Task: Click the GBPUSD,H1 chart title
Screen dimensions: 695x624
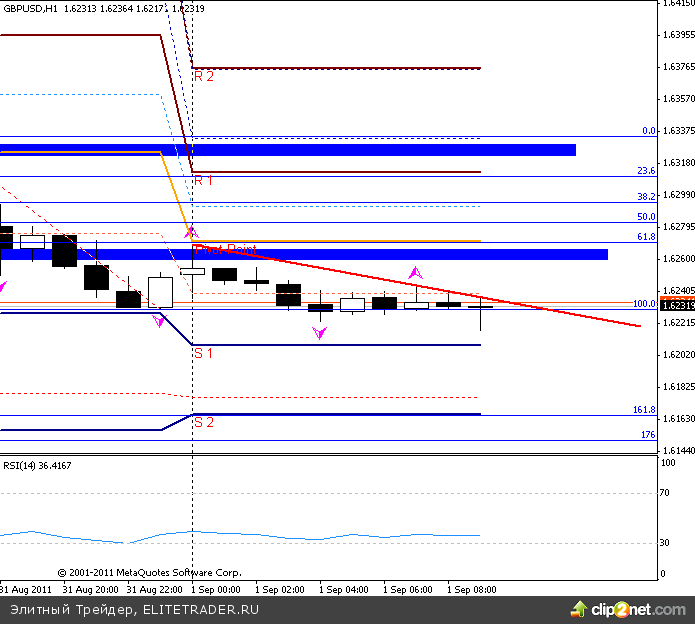Action: (30, 8)
